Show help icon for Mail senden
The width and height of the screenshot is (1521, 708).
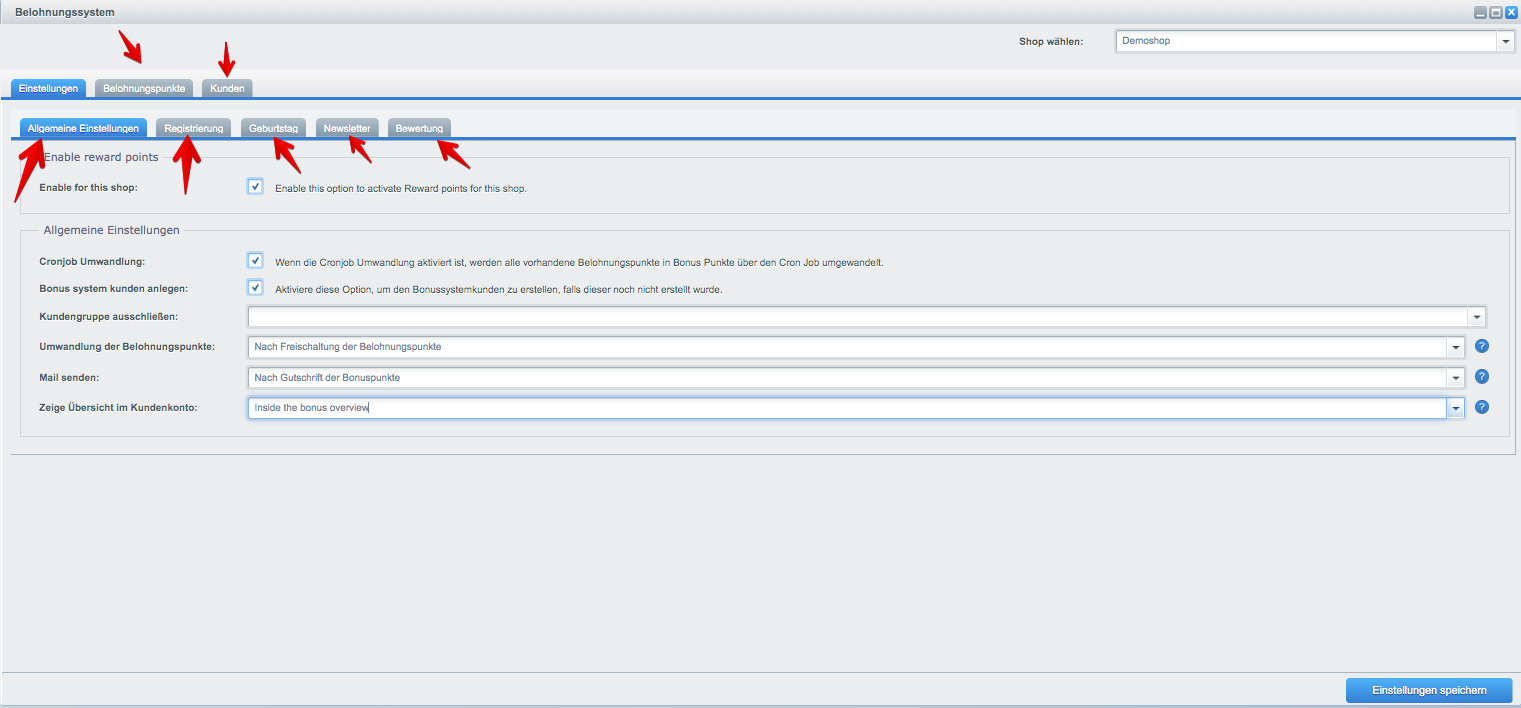pos(1482,377)
